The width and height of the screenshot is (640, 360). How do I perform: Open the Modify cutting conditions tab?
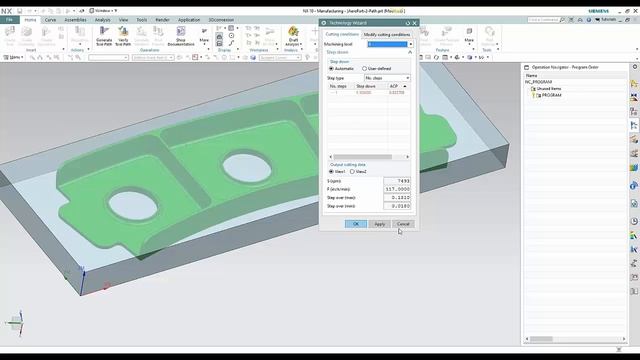click(387, 35)
